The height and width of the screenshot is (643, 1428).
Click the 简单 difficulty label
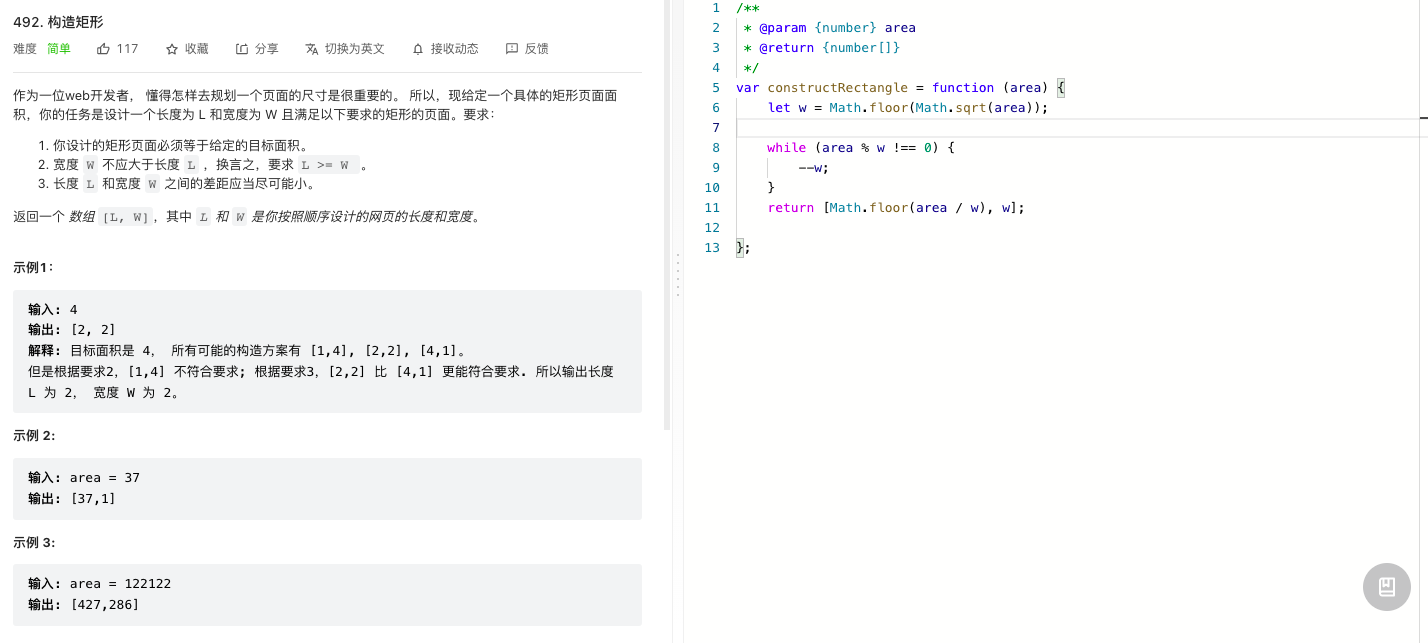tap(59, 48)
